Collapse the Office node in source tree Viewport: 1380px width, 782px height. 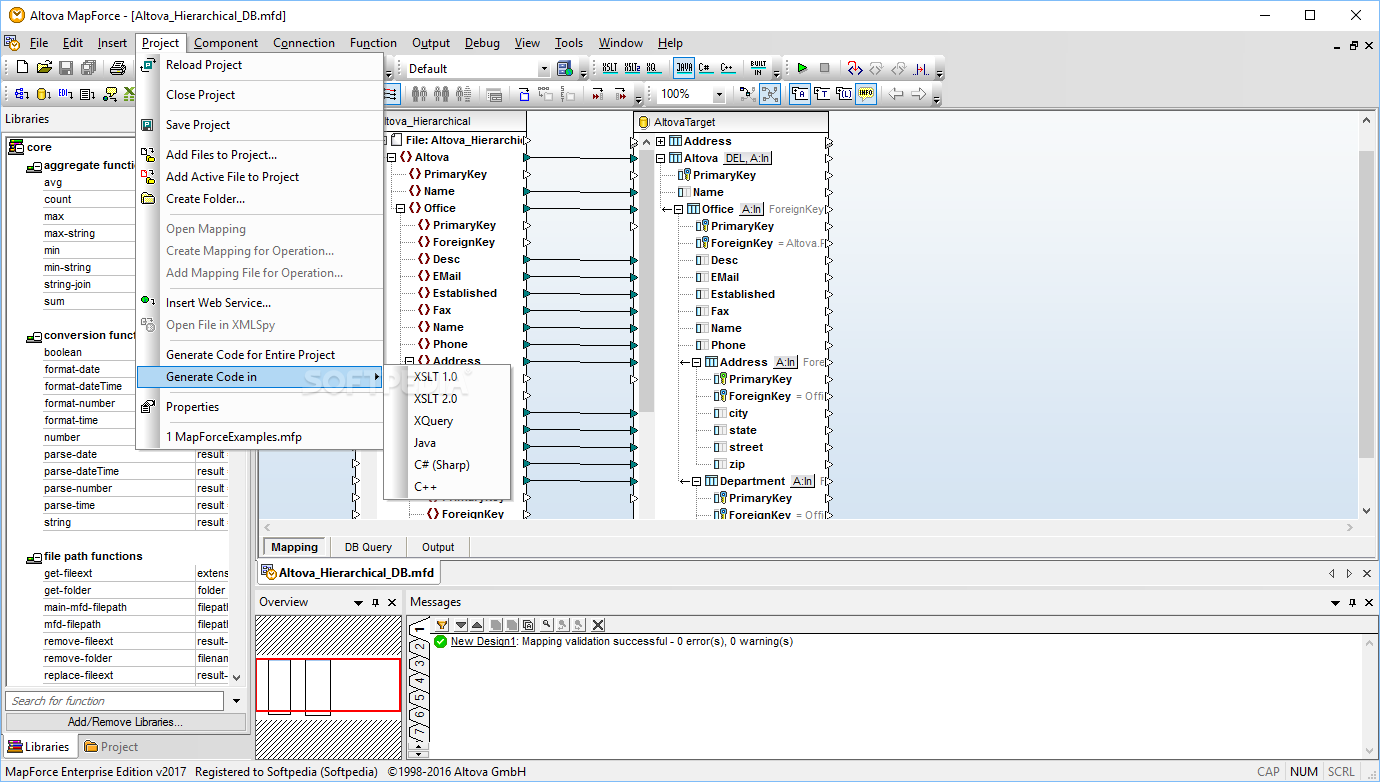pos(400,208)
